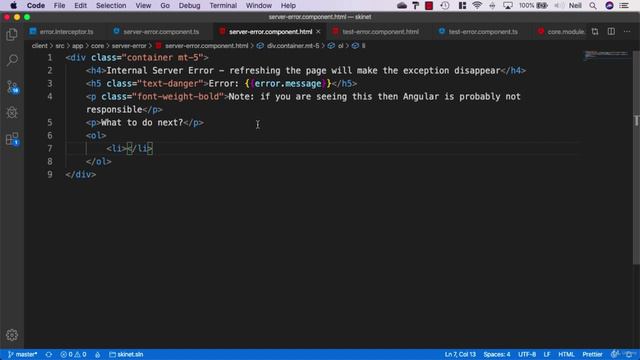Image resolution: width=640 pixels, height=360 pixels.
Task: Open Spotlight search in macOS menu bar
Action: pyautogui.click(x=593, y=5)
